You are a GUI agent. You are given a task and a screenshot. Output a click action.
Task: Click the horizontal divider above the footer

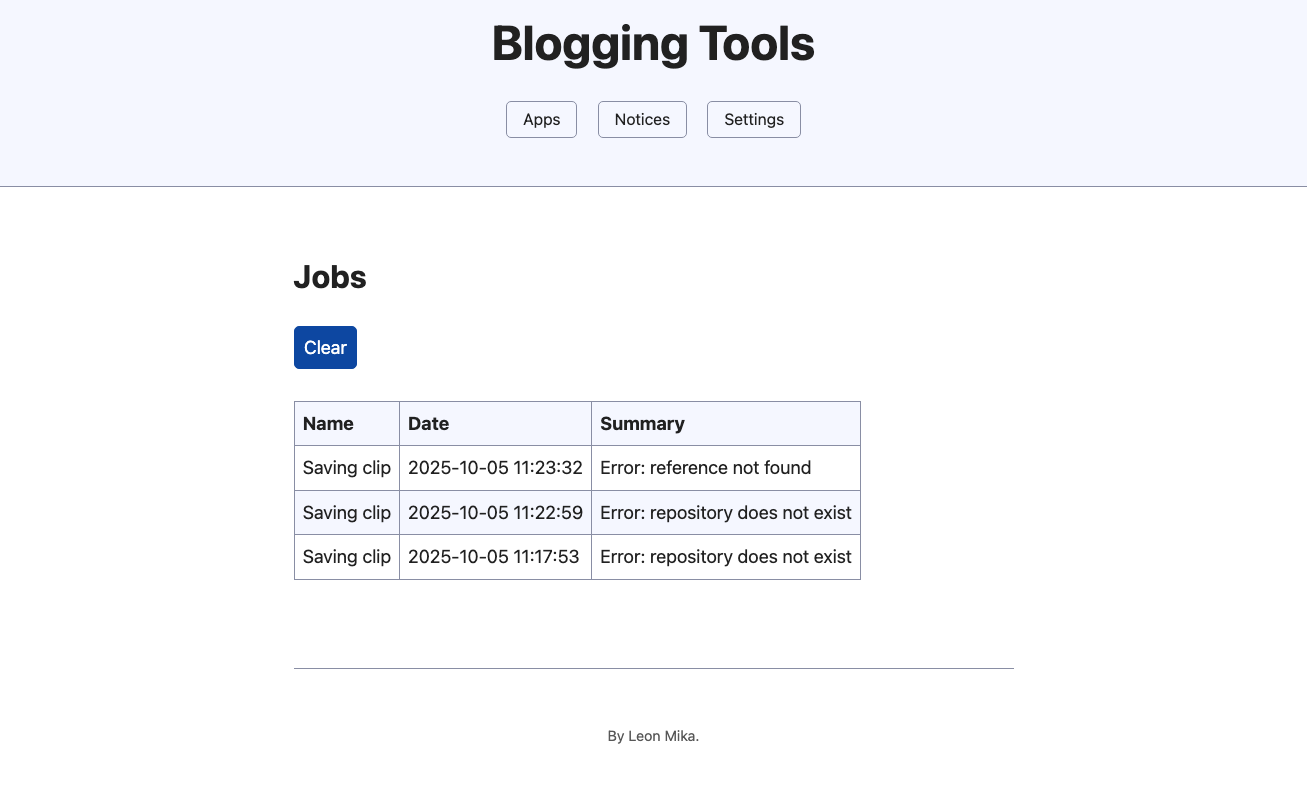[x=653, y=668]
